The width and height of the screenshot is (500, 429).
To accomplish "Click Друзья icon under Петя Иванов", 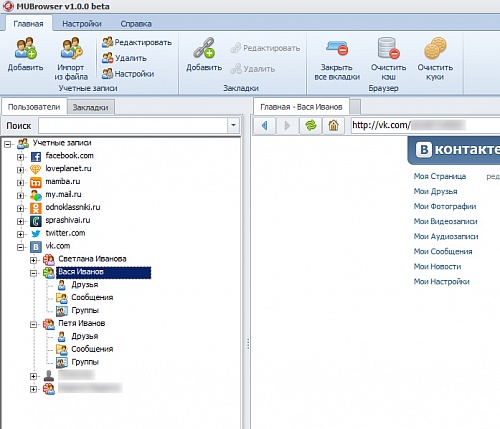I will tap(62, 337).
